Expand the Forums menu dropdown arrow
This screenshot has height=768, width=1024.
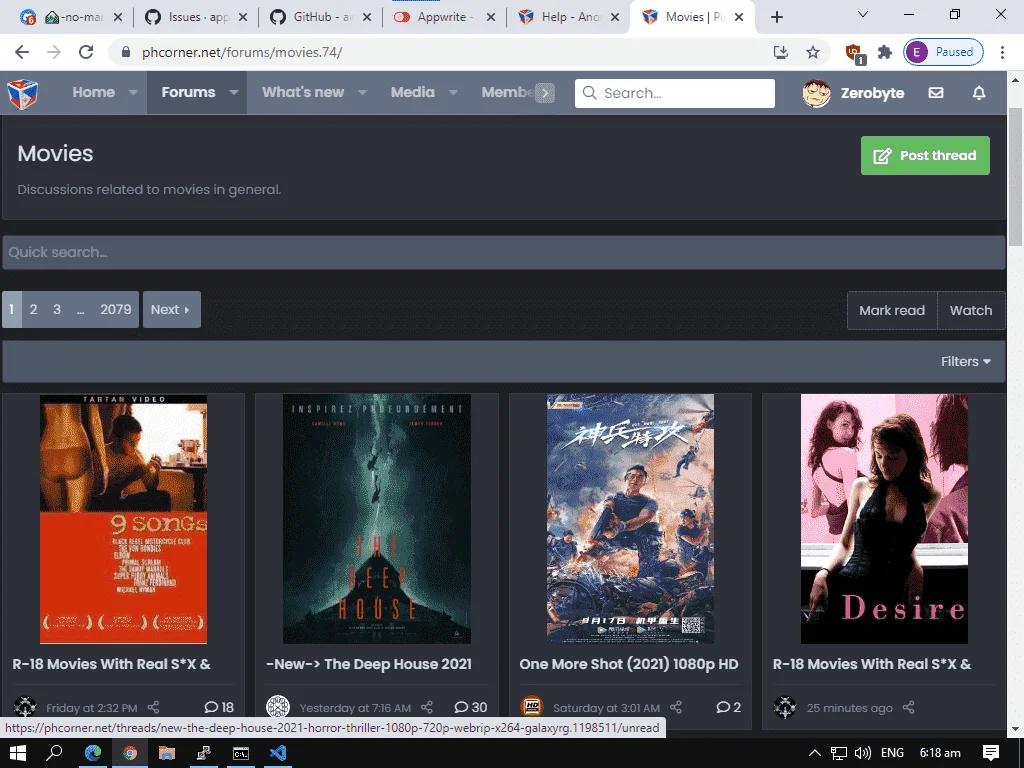tap(233, 93)
